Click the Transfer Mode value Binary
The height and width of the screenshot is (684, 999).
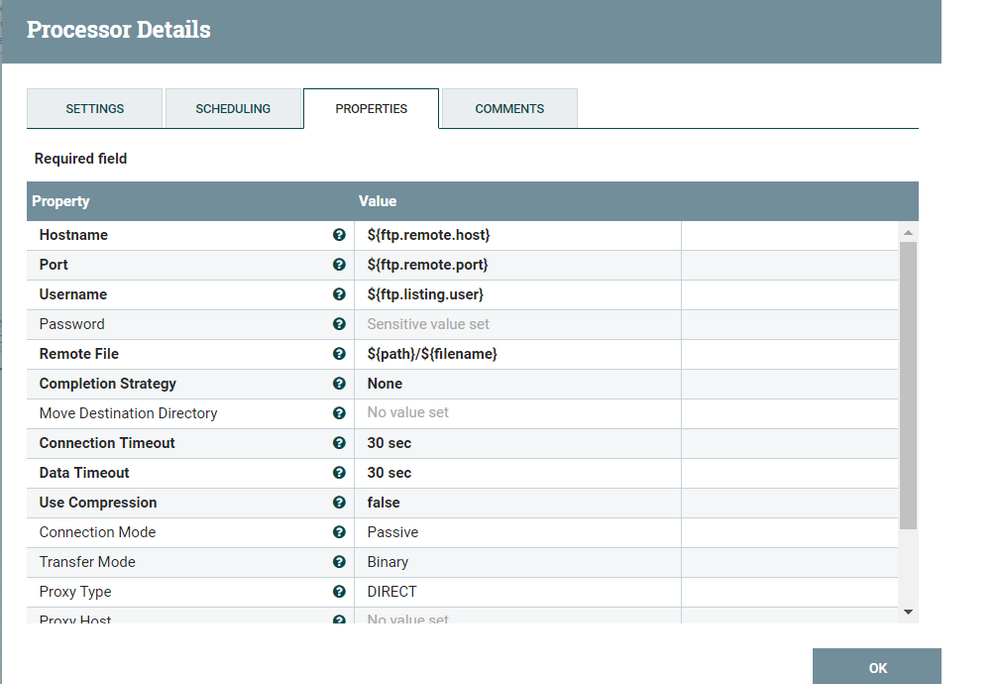click(x=387, y=562)
